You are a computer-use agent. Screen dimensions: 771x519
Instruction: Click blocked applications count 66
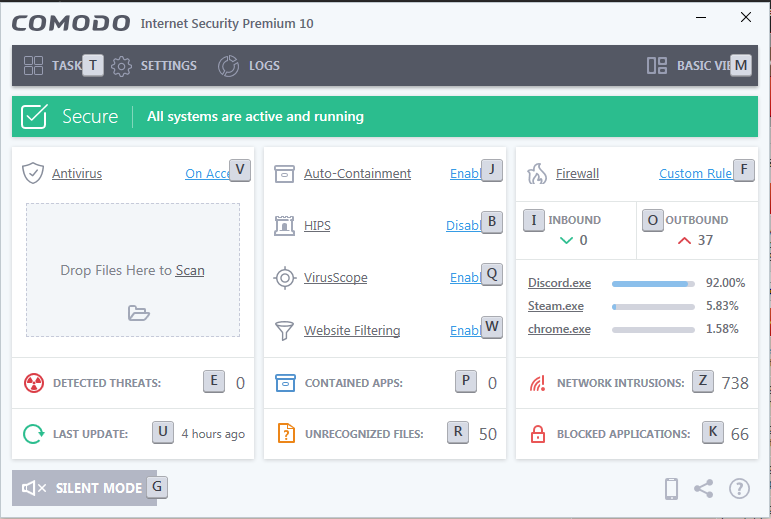[740, 434]
